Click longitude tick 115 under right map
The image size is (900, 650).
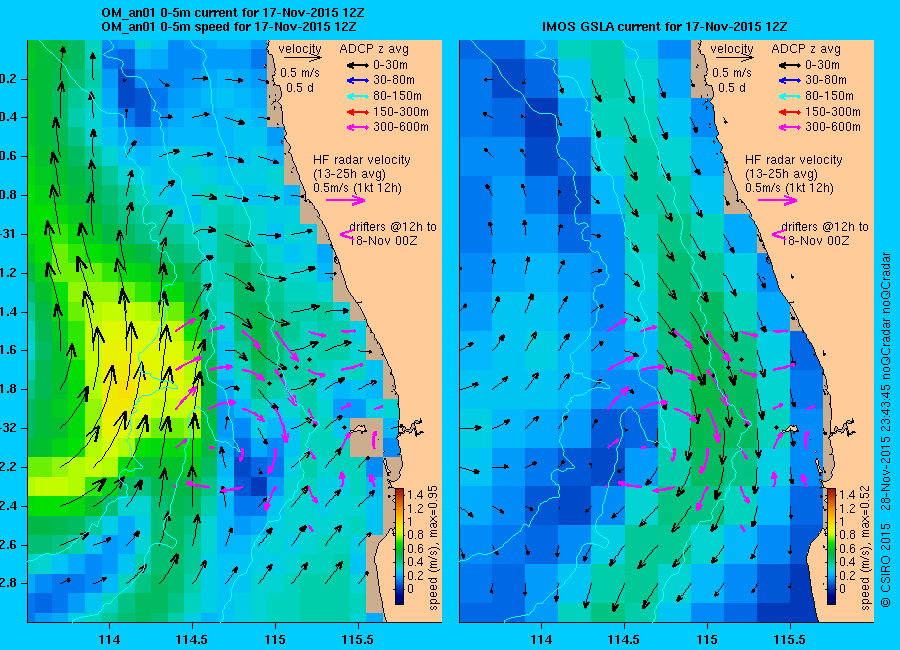707,639
